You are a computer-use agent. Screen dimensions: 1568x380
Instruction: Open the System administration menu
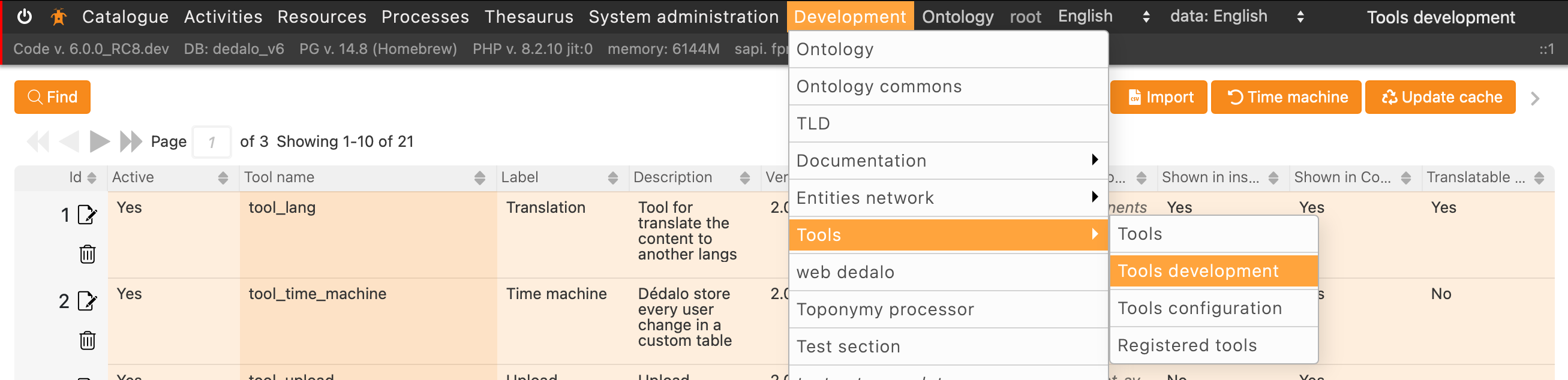tap(684, 16)
